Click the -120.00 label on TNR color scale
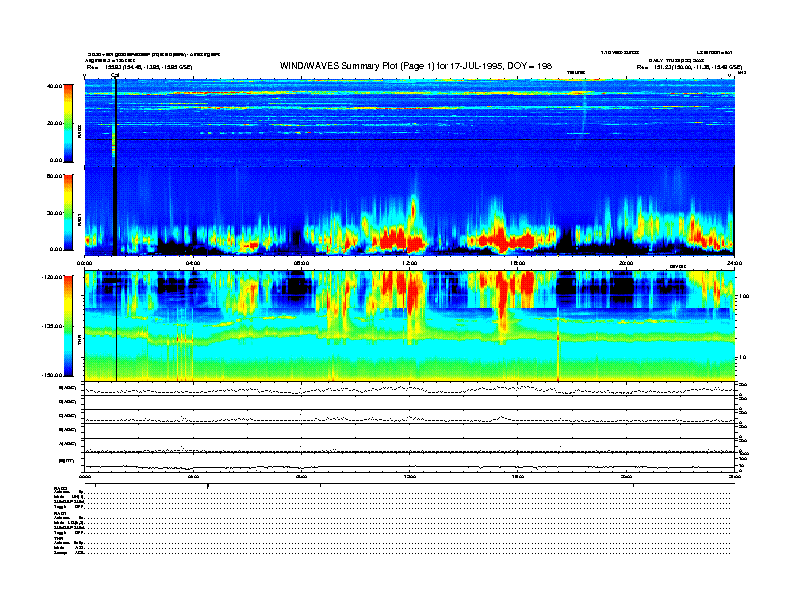 52,277
